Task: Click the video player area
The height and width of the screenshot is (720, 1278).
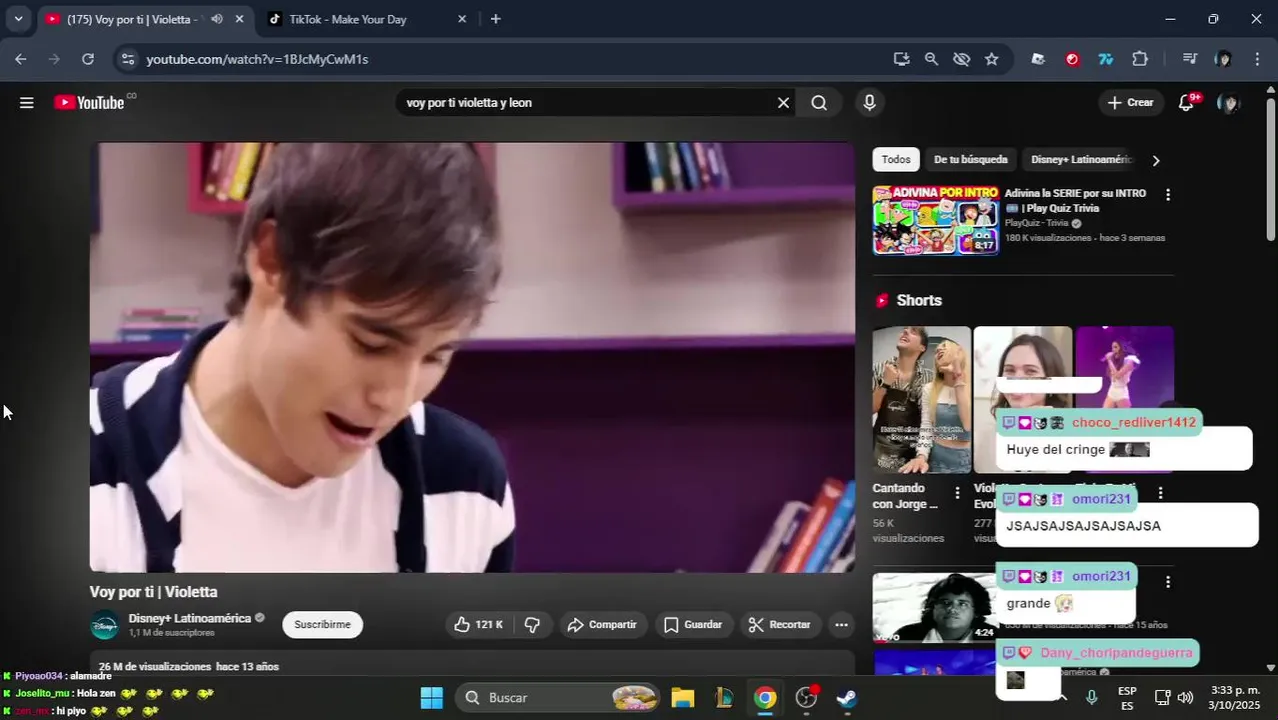Action: click(472, 357)
